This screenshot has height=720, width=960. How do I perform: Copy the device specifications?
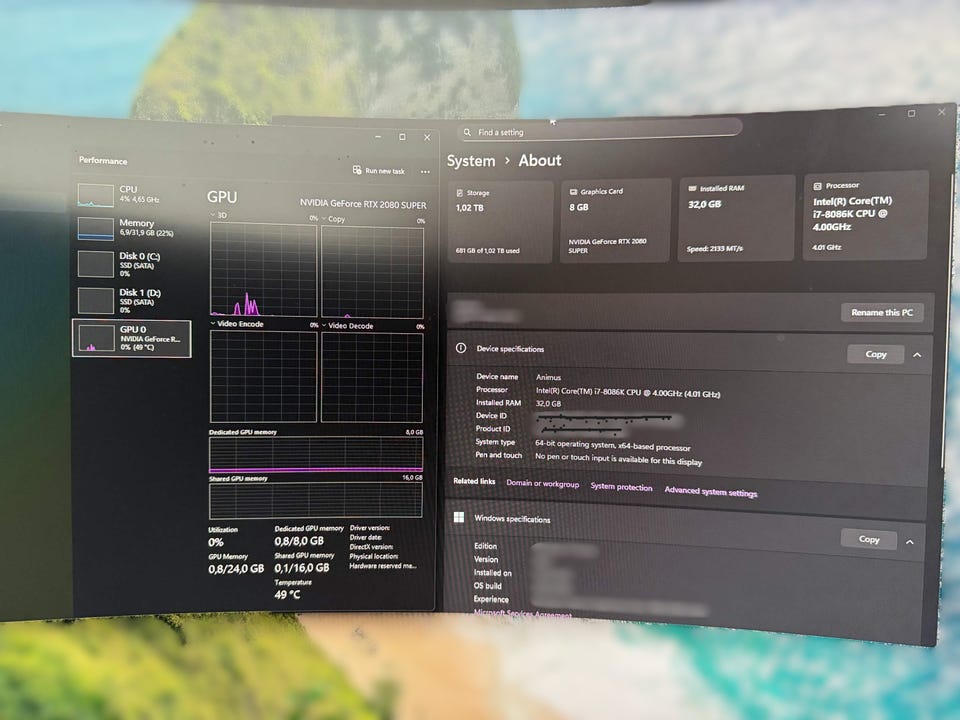tap(876, 354)
